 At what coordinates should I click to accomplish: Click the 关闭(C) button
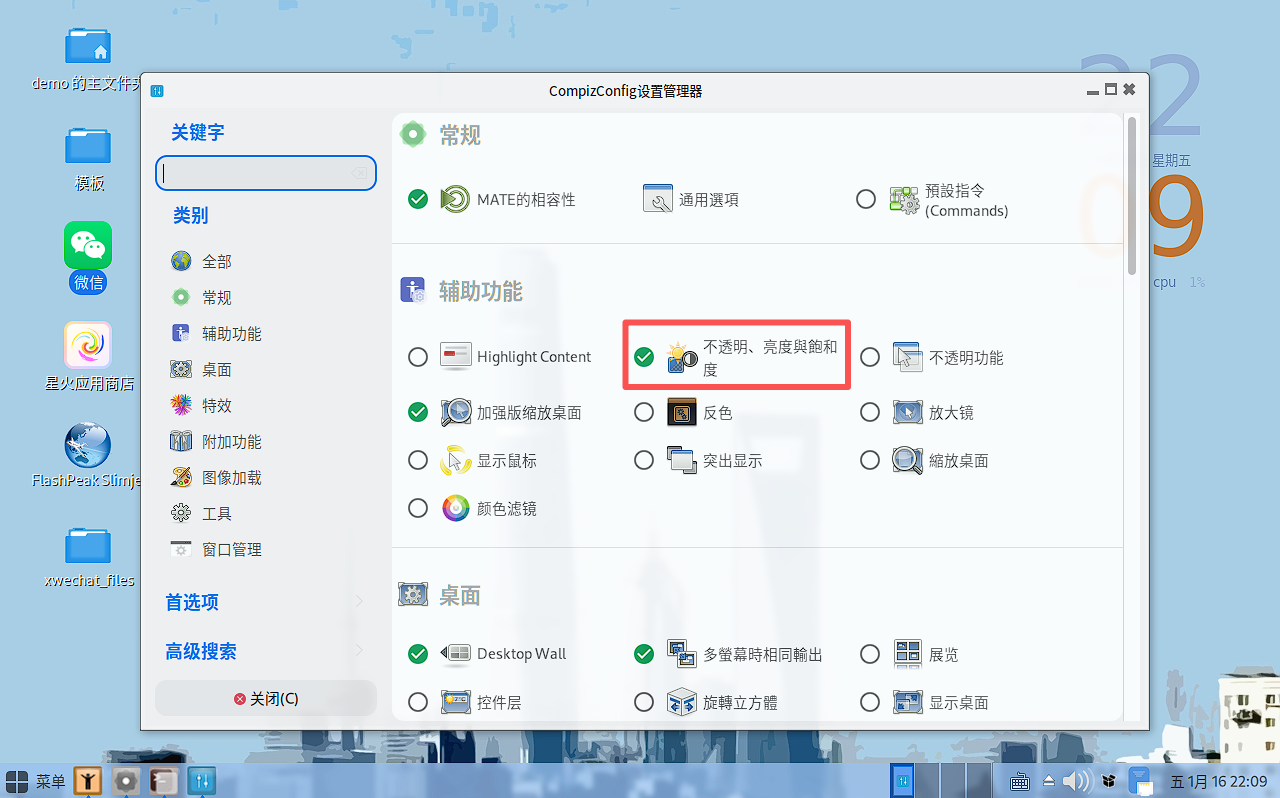tap(266, 698)
